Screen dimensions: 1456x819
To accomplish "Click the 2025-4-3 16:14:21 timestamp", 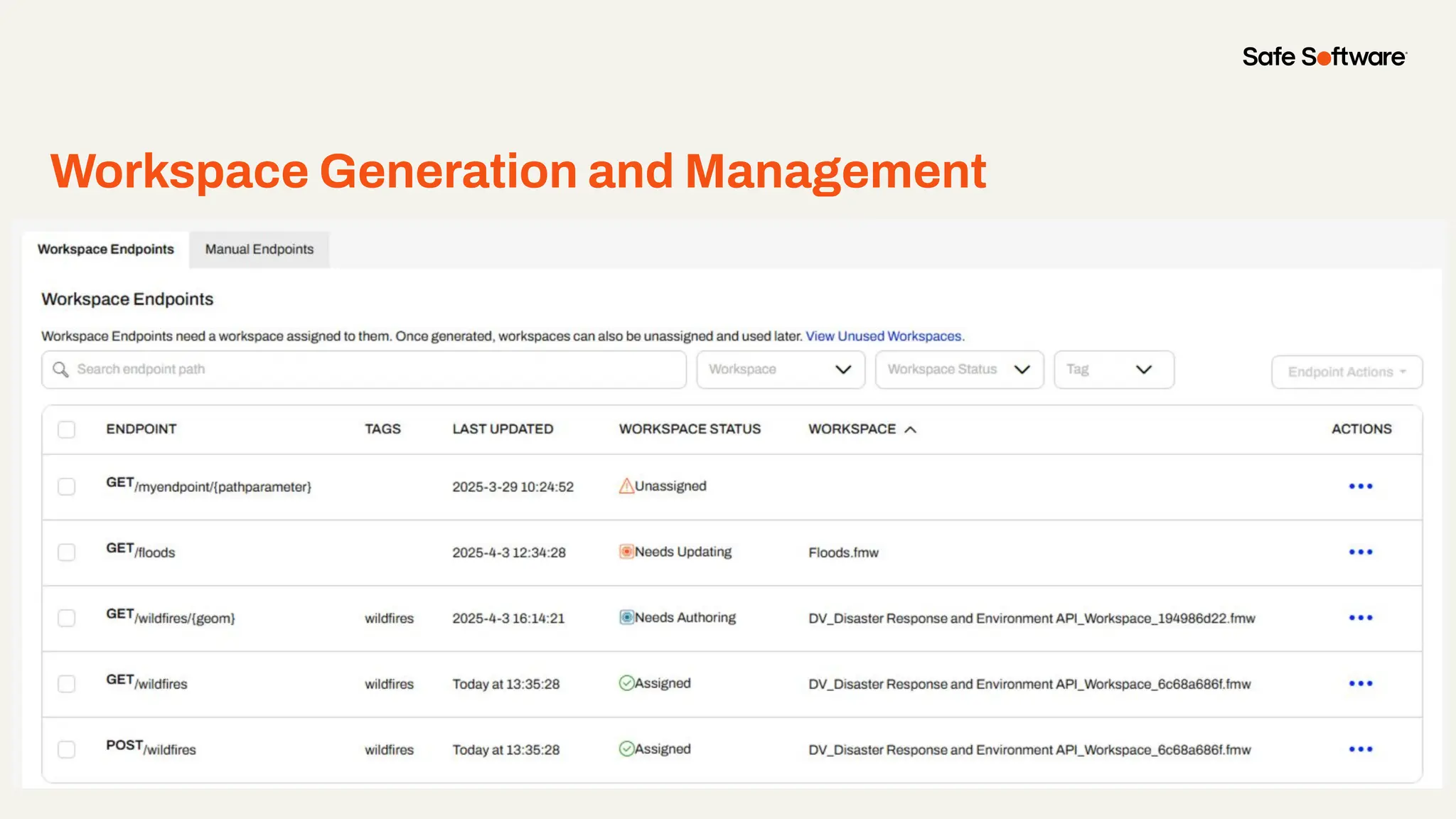I will tap(508, 619).
